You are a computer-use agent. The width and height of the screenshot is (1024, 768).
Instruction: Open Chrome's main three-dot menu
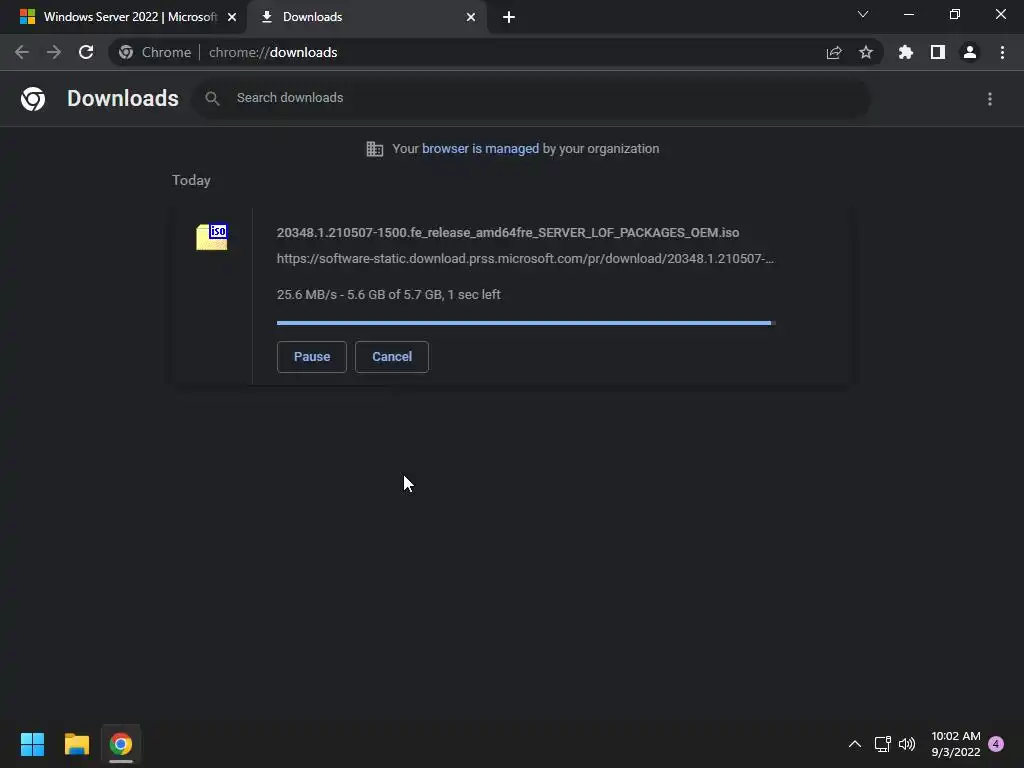[1002, 52]
